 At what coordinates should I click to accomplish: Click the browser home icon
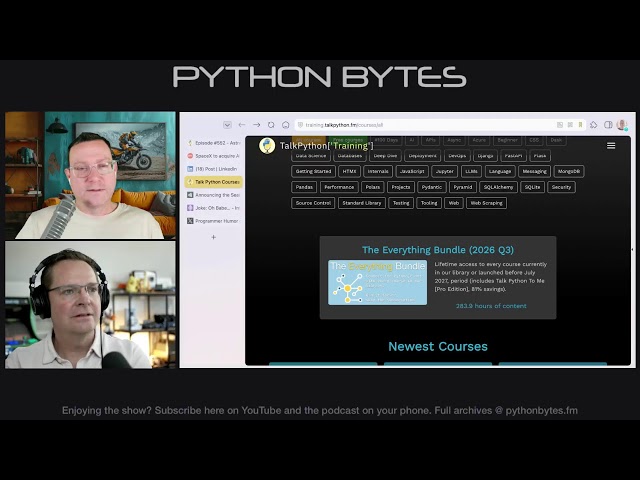(286, 125)
